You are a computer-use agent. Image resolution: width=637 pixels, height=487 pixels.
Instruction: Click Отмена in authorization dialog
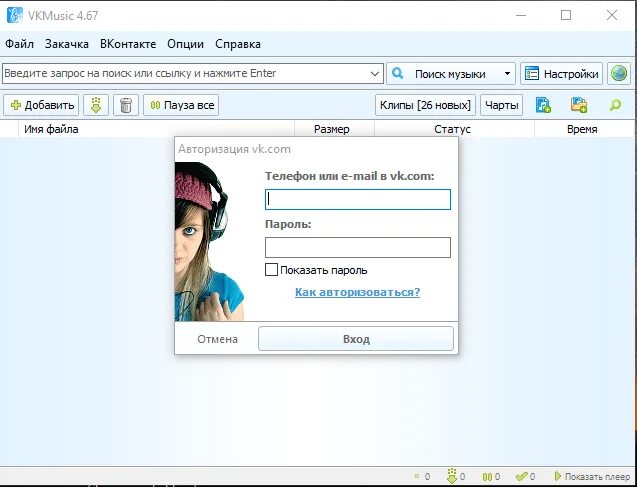217,339
